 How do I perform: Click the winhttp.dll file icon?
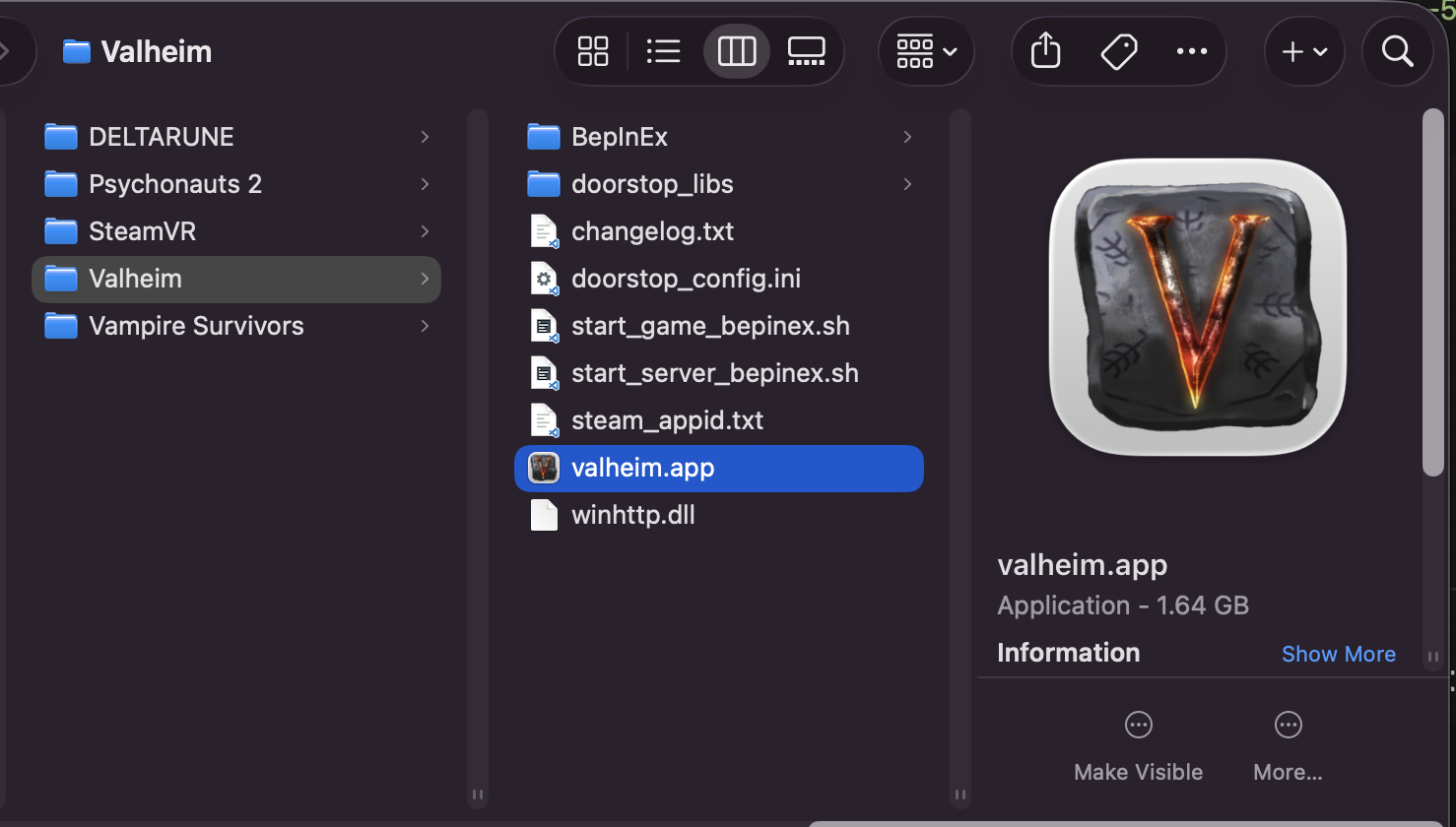(x=544, y=515)
